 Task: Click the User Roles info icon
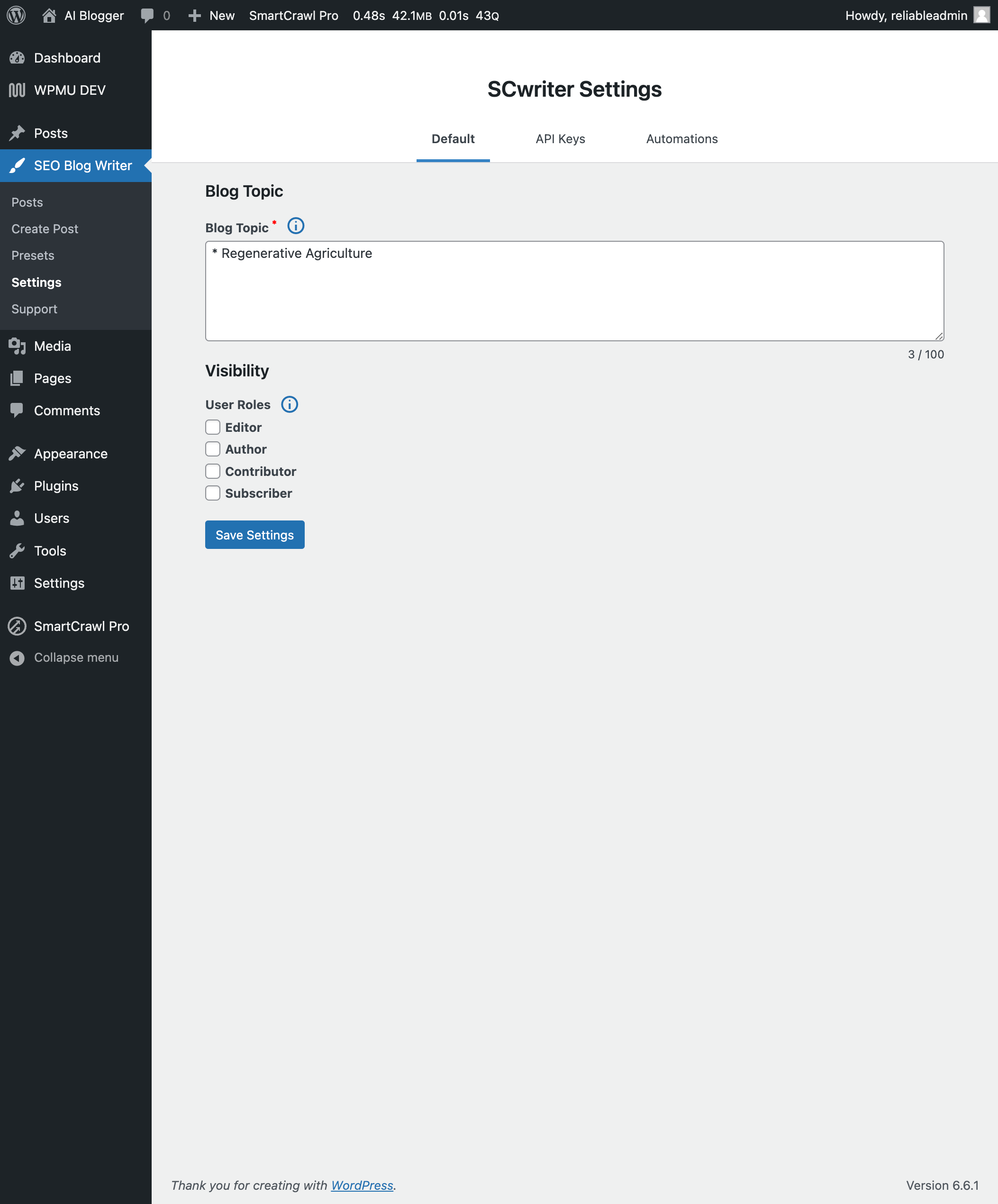click(x=290, y=404)
